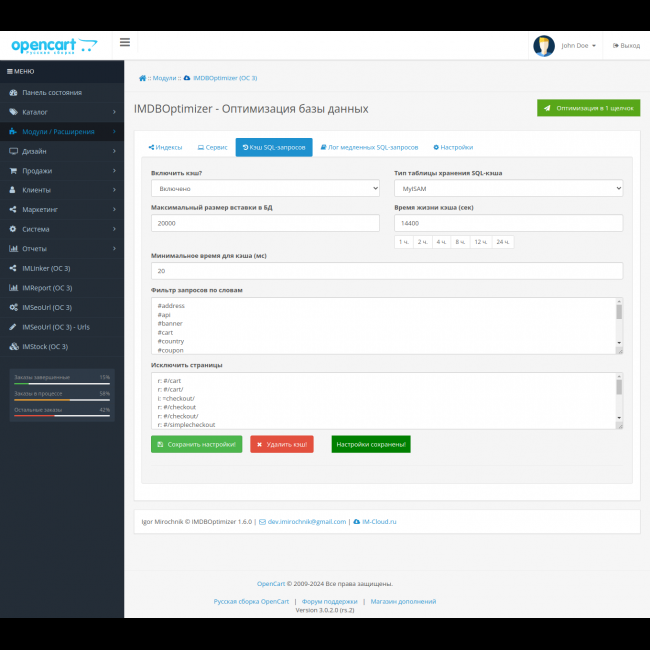Click the red Удалить кэш button
The width and height of the screenshot is (650, 650).
pos(281,444)
